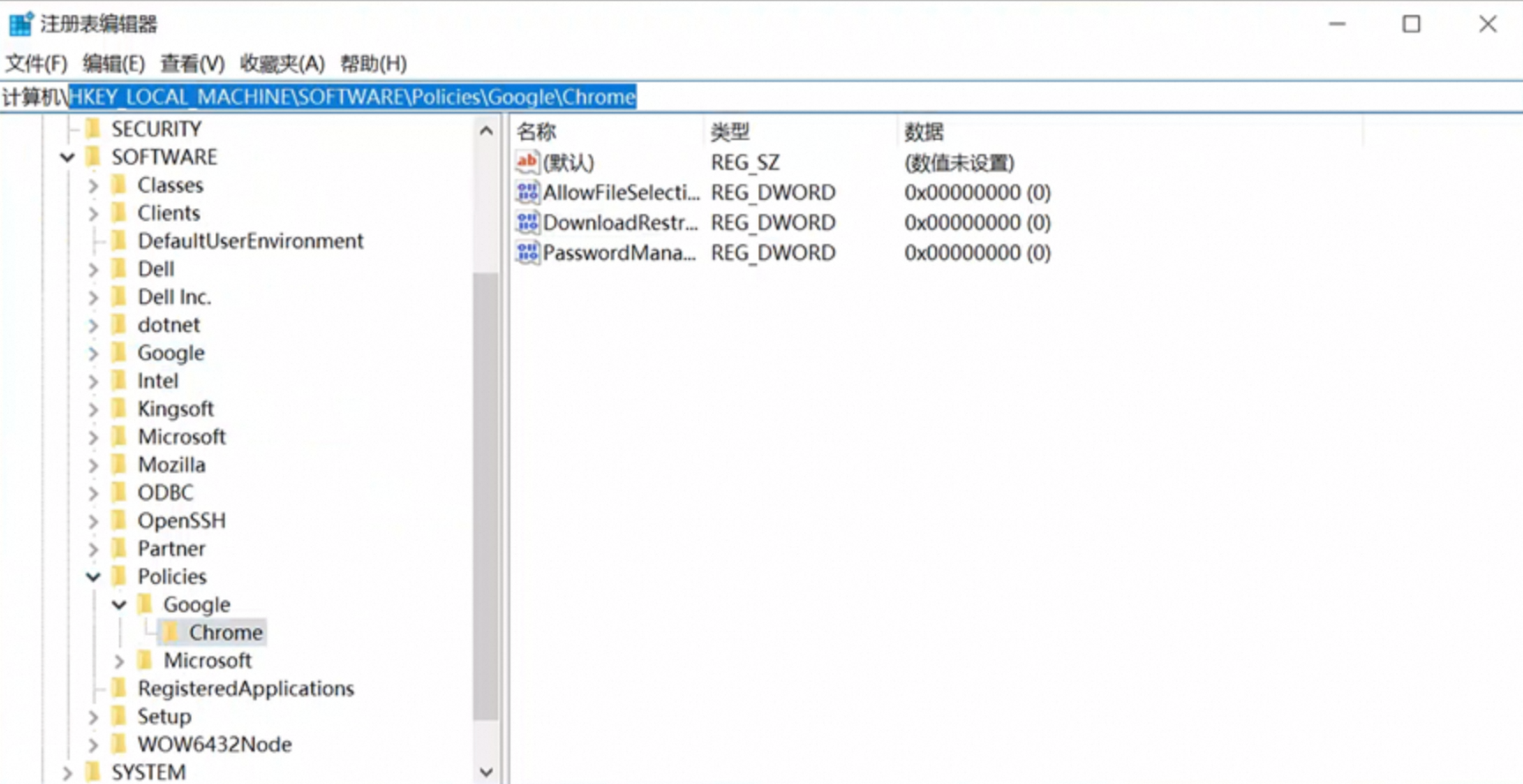Screen dimensions: 1523x784
Task: Open the 查看(V) menu
Action: click(192, 63)
